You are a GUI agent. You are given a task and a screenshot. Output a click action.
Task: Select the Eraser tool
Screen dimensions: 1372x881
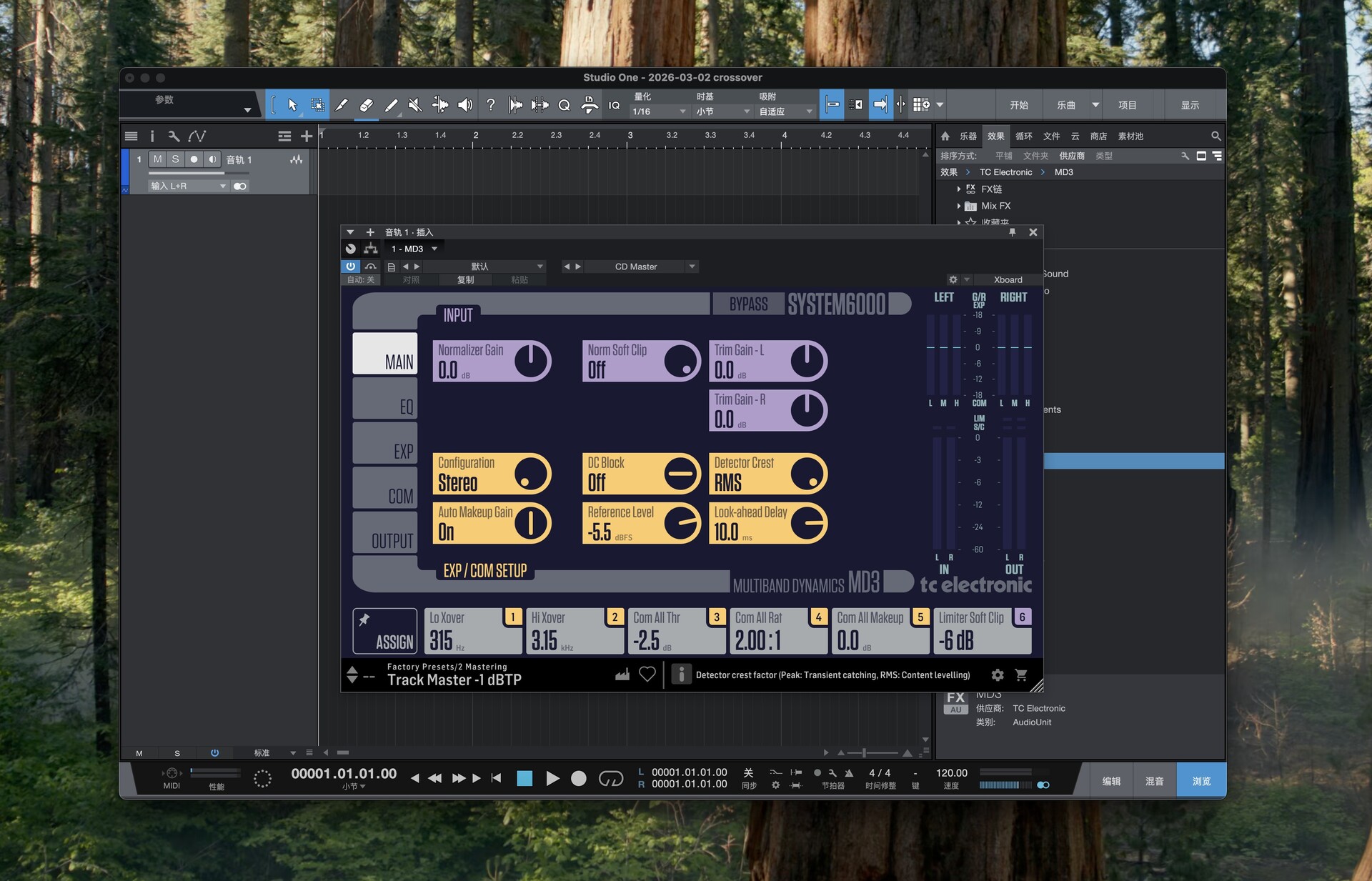coord(367,104)
